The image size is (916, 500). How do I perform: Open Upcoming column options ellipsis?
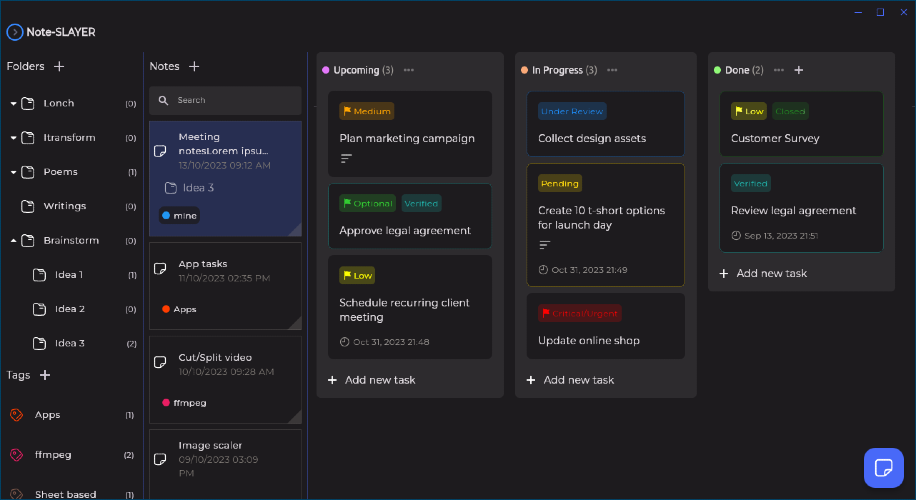pos(409,70)
